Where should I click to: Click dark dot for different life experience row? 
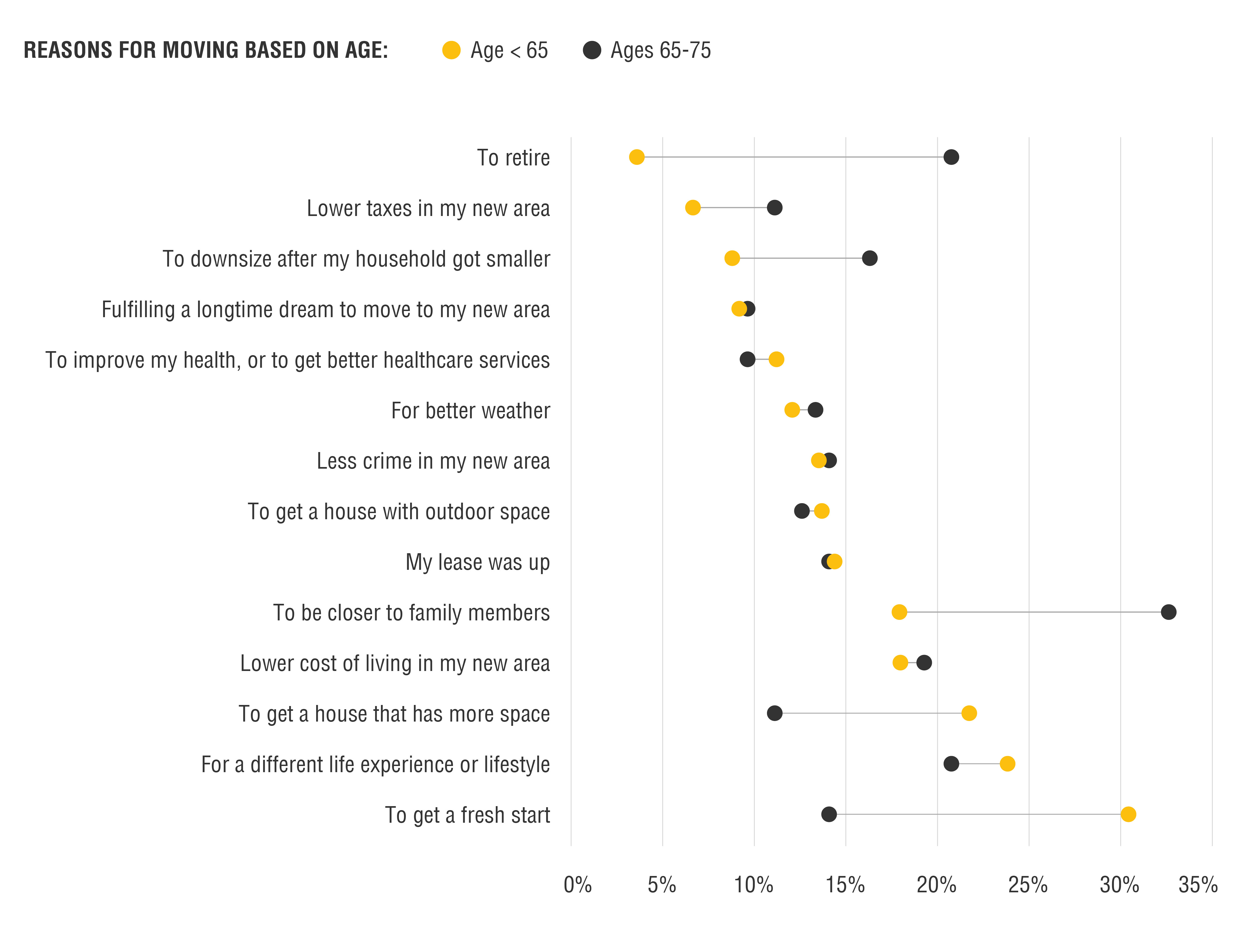click(951, 764)
